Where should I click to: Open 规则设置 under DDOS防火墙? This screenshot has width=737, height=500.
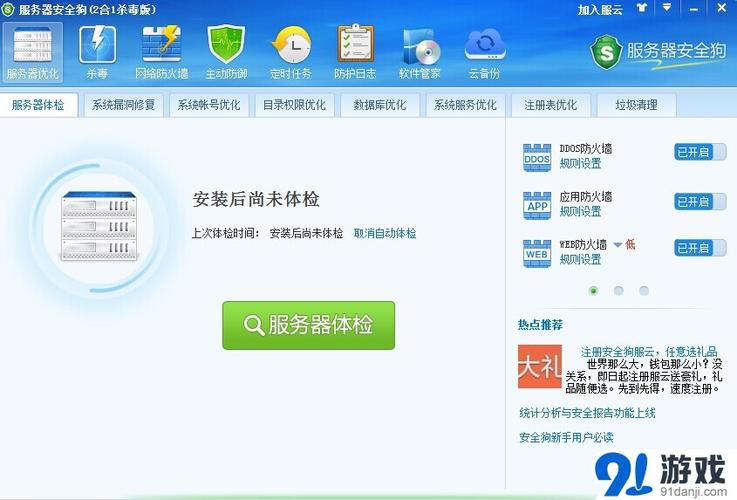(x=580, y=164)
